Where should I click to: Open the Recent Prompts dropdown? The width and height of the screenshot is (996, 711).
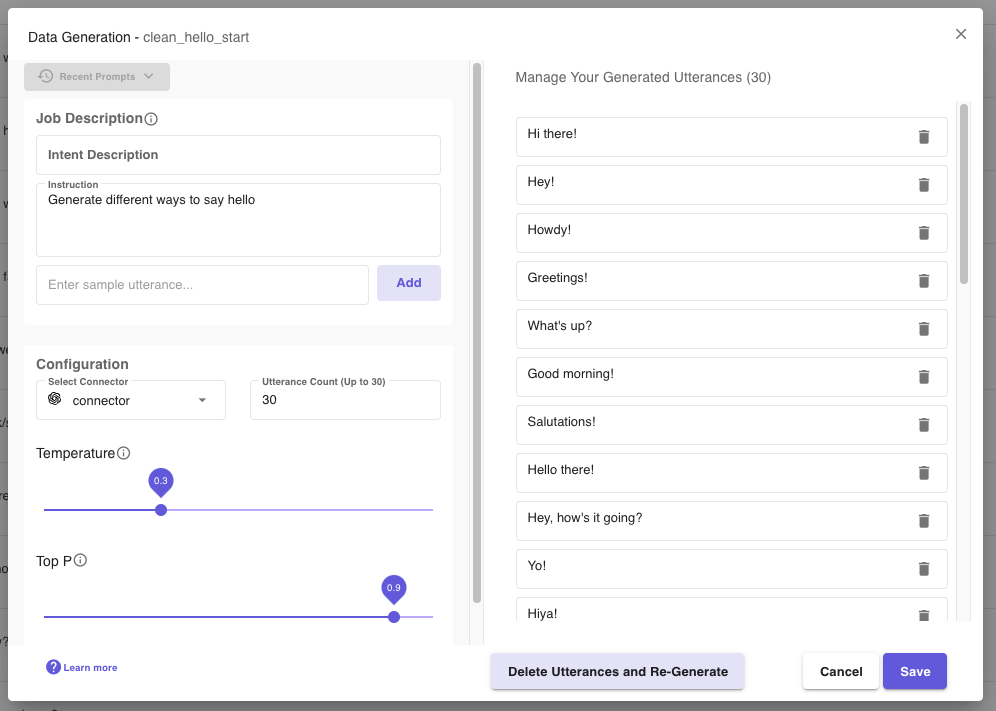click(x=97, y=77)
